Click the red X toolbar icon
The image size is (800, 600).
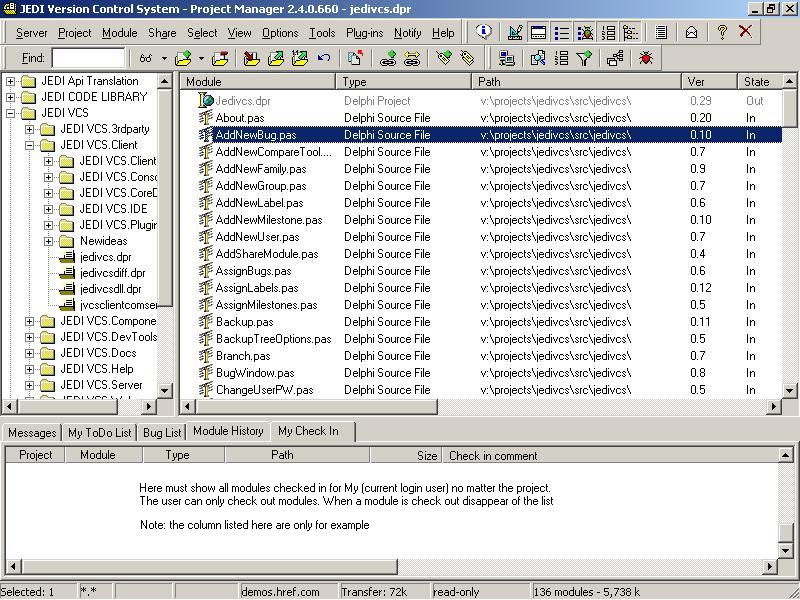[745, 32]
